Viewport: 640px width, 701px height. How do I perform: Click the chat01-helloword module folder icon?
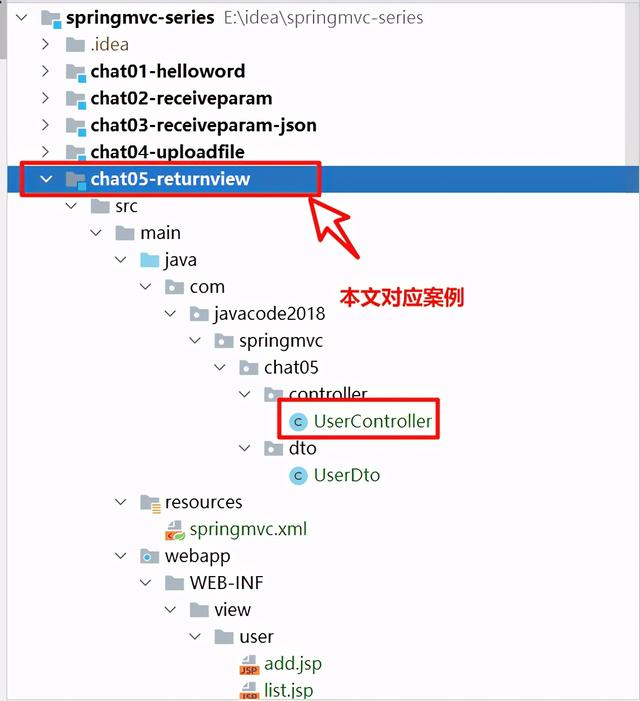(76, 72)
